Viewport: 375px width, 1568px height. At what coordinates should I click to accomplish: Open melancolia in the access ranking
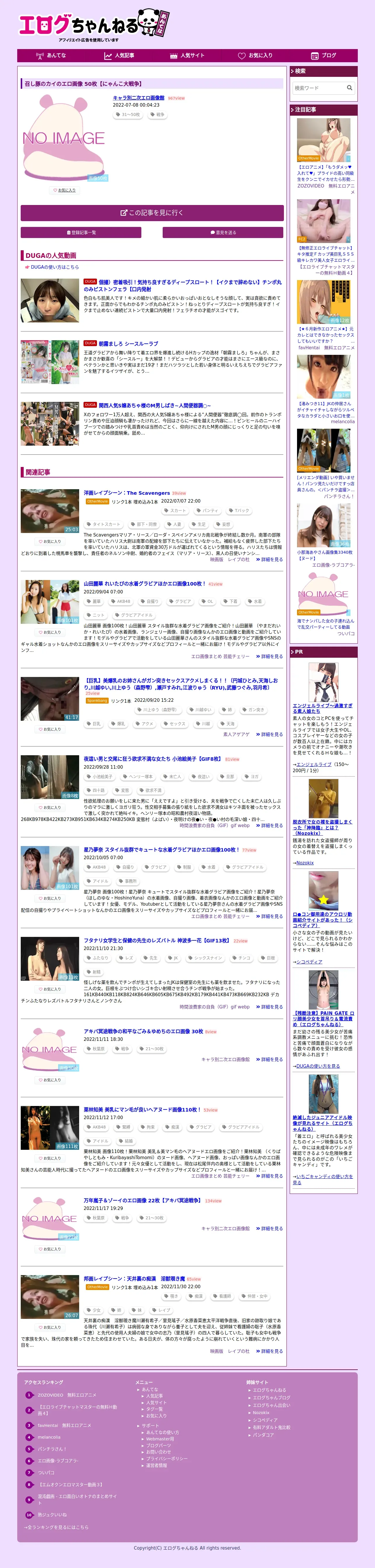(x=49, y=1437)
